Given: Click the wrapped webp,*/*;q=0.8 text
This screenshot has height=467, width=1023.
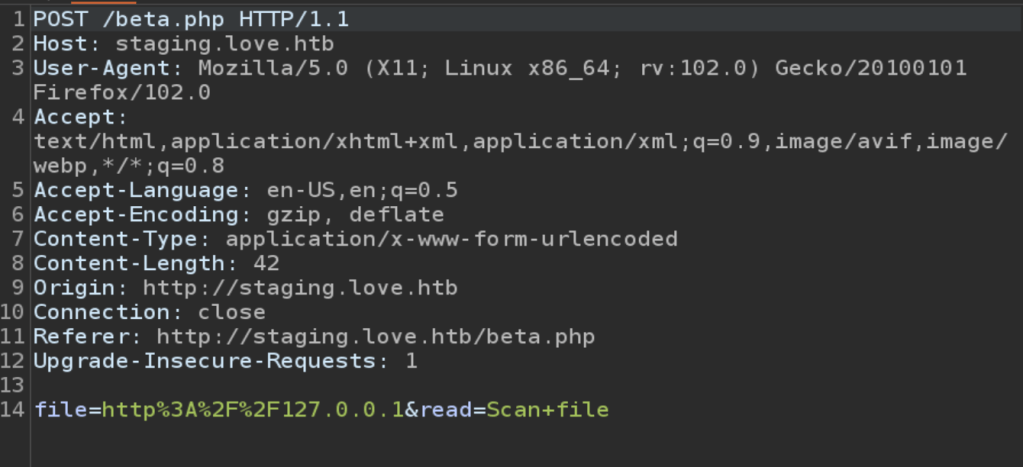Looking at the screenshot, I should pos(129,165).
